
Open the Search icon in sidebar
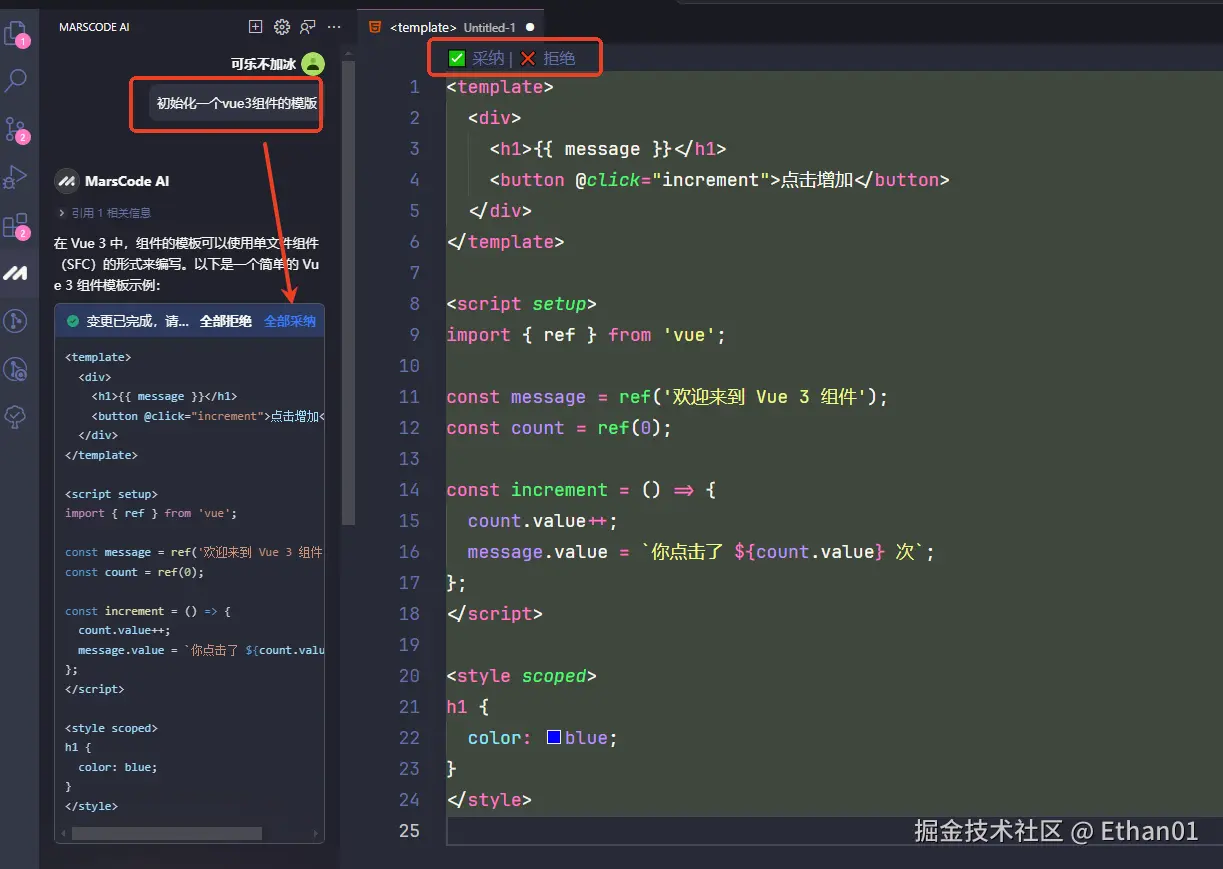tap(18, 80)
